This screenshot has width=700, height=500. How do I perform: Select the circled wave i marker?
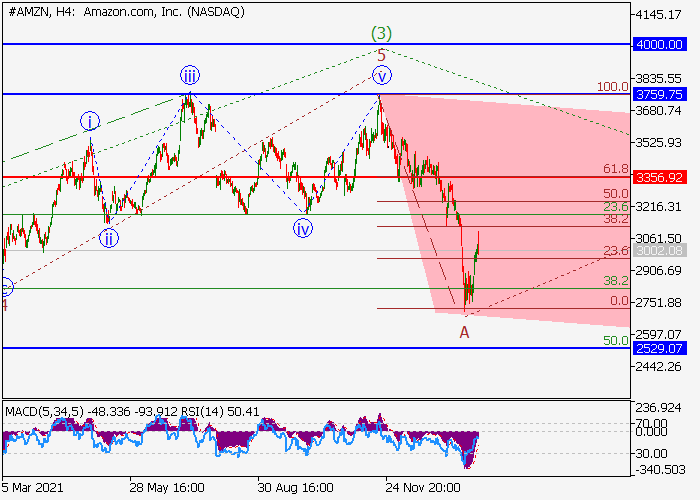coord(90,121)
